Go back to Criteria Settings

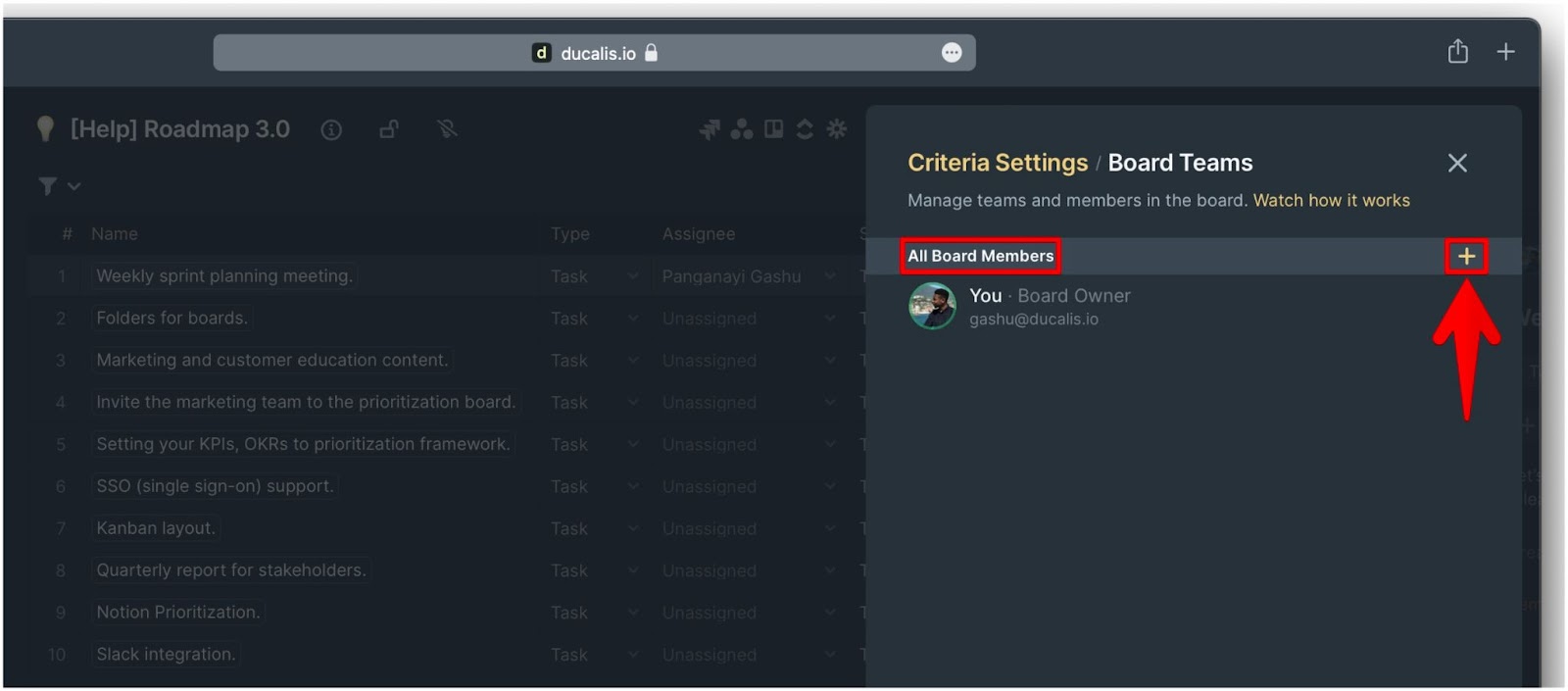pyautogui.click(x=998, y=163)
